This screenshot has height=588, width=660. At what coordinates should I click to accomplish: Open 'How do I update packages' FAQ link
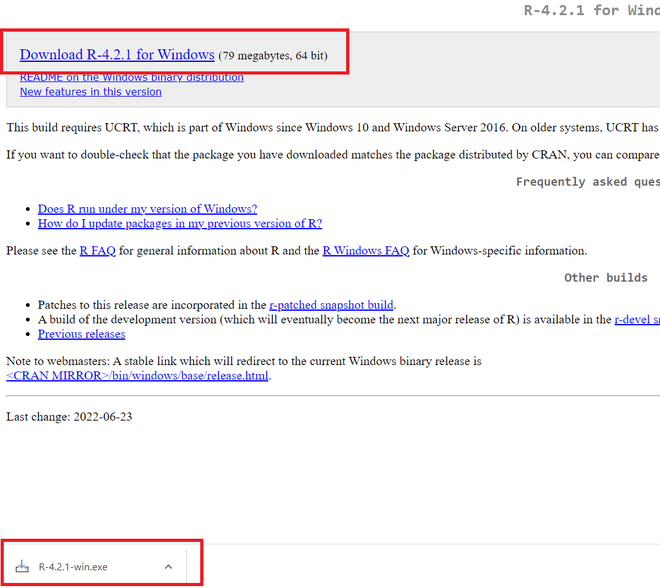pos(180,223)
